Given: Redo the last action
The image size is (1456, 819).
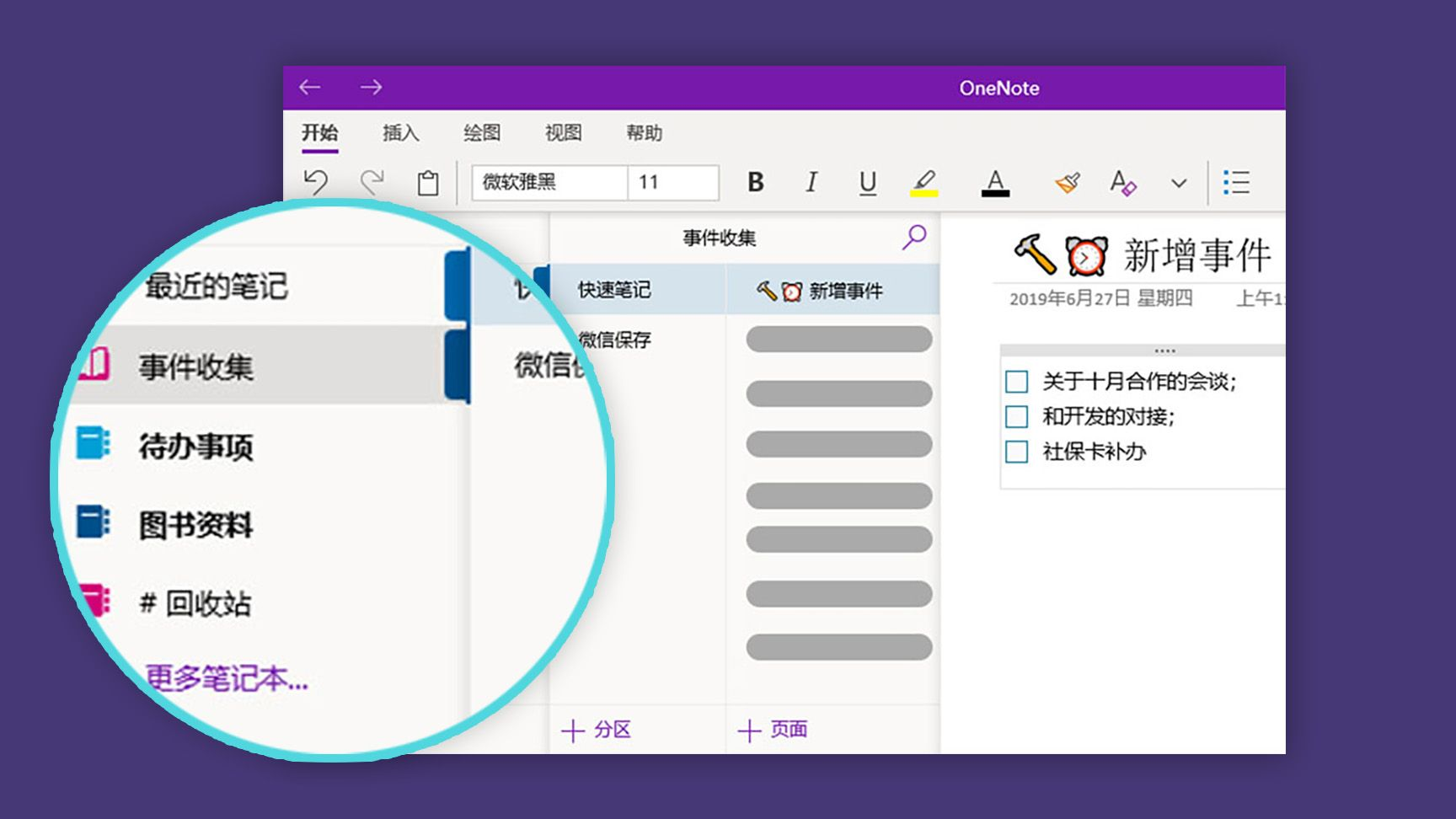Looking at the screenshot, I should pyautogui.click(x=372, y=182).
